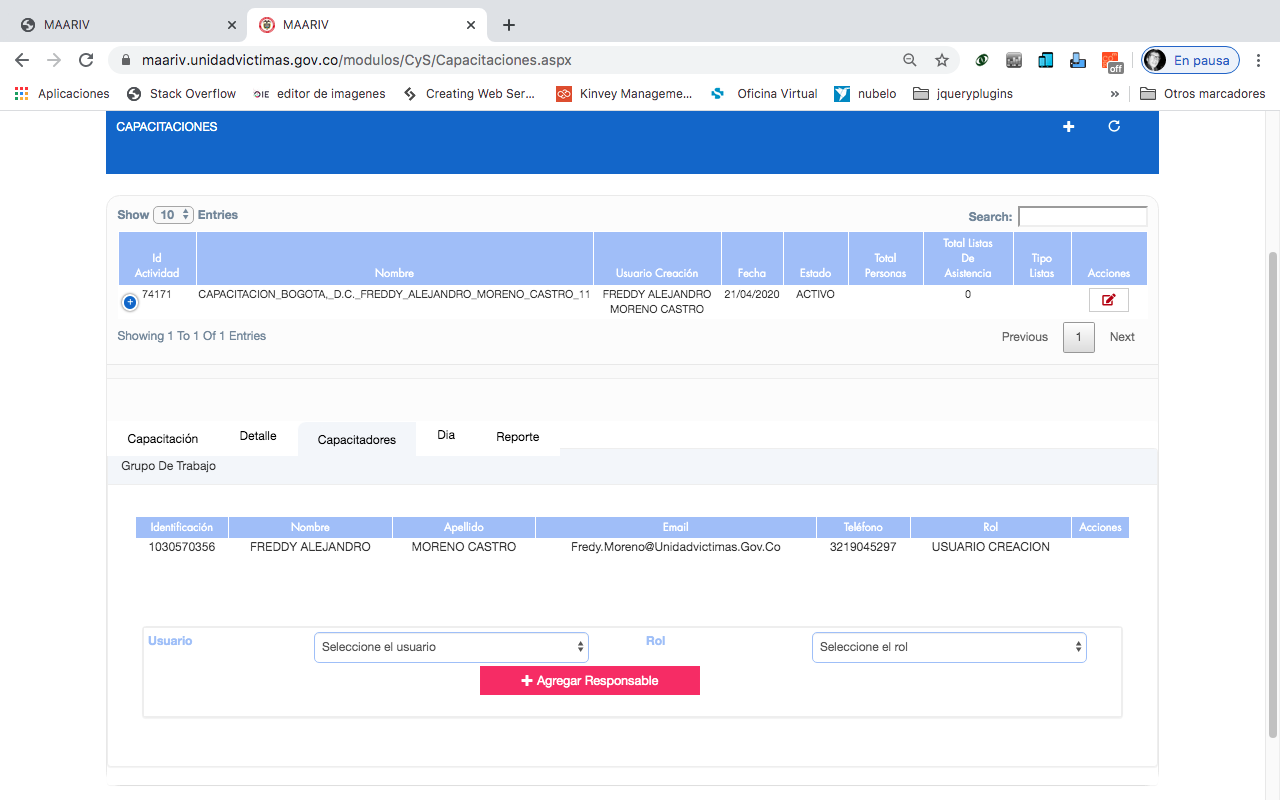Click the address bar URL
The height and width of the screenshot is (800, 1280).
click(x=357, y=60)
